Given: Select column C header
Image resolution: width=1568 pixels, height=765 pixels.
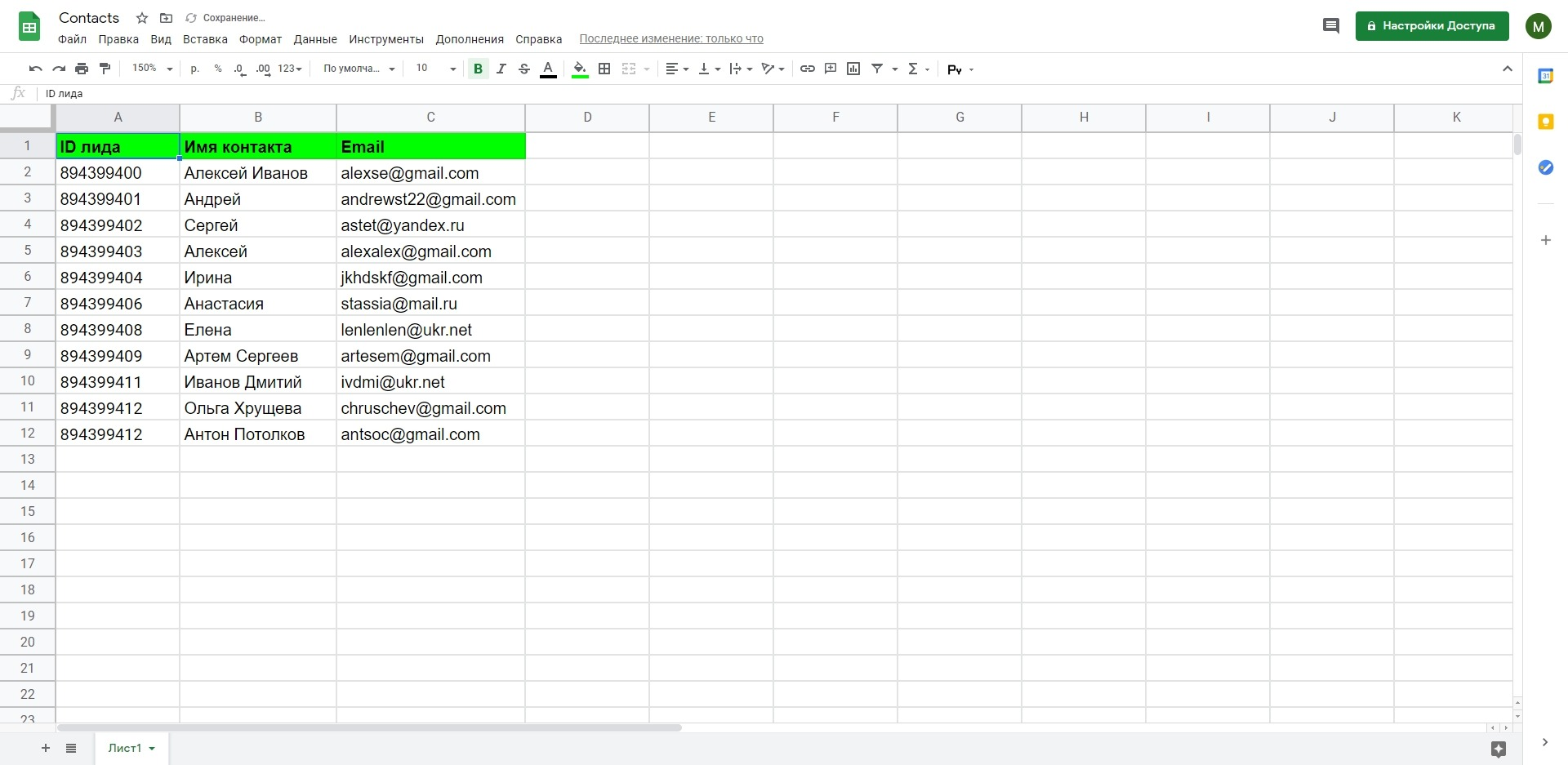Looking at the screenshot, I should coord(430,118).
